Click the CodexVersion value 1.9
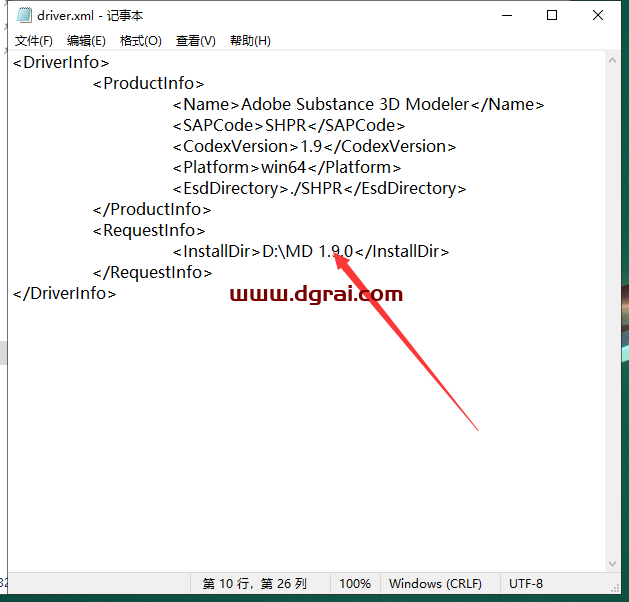 click(311, 146)
